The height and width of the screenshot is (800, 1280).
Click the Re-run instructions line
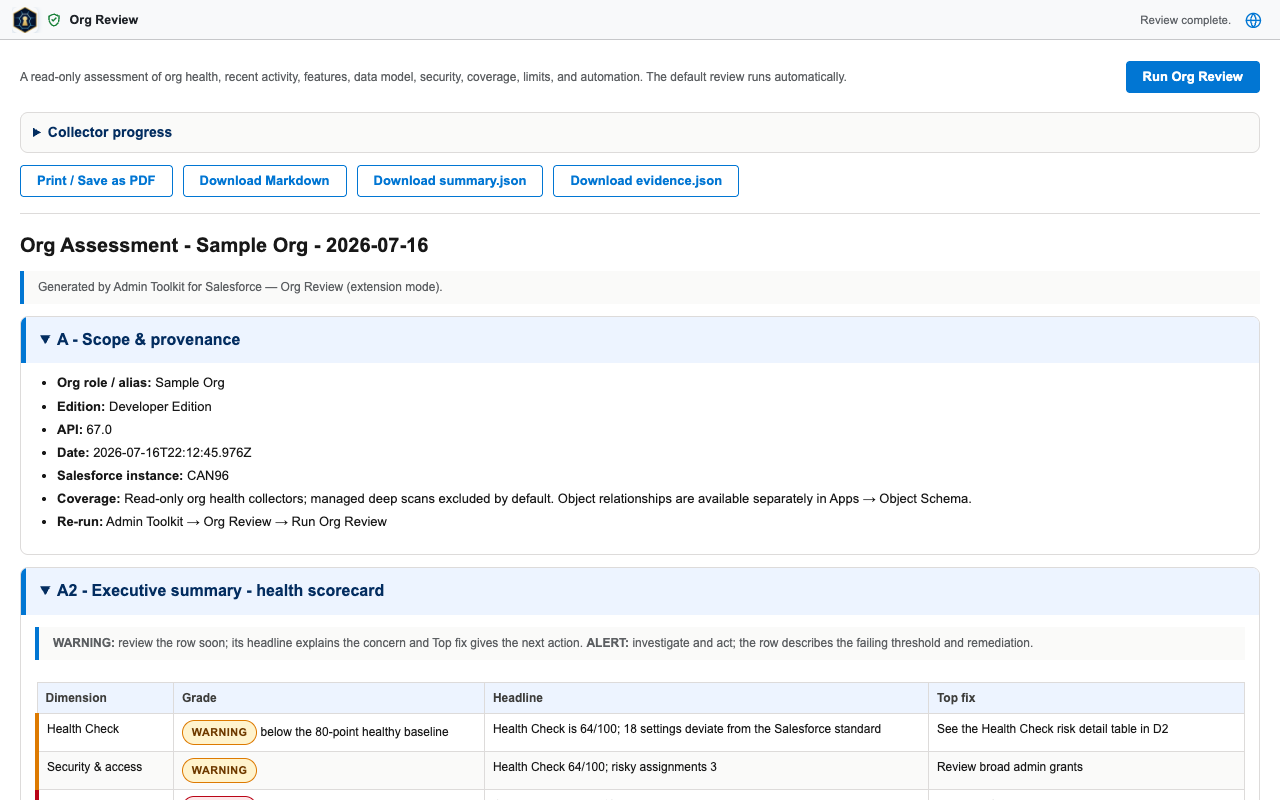(222, 522)
